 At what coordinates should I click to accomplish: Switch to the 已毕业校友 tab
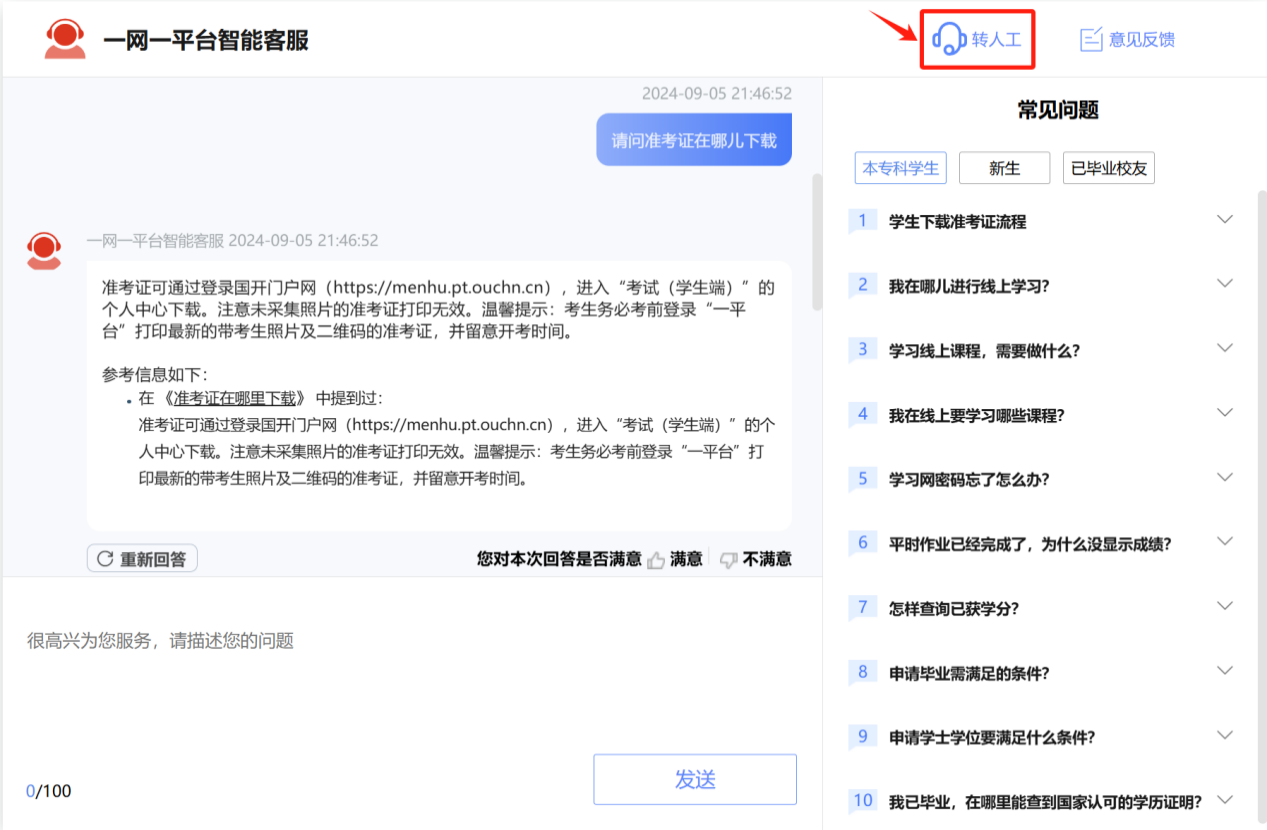1108,168
